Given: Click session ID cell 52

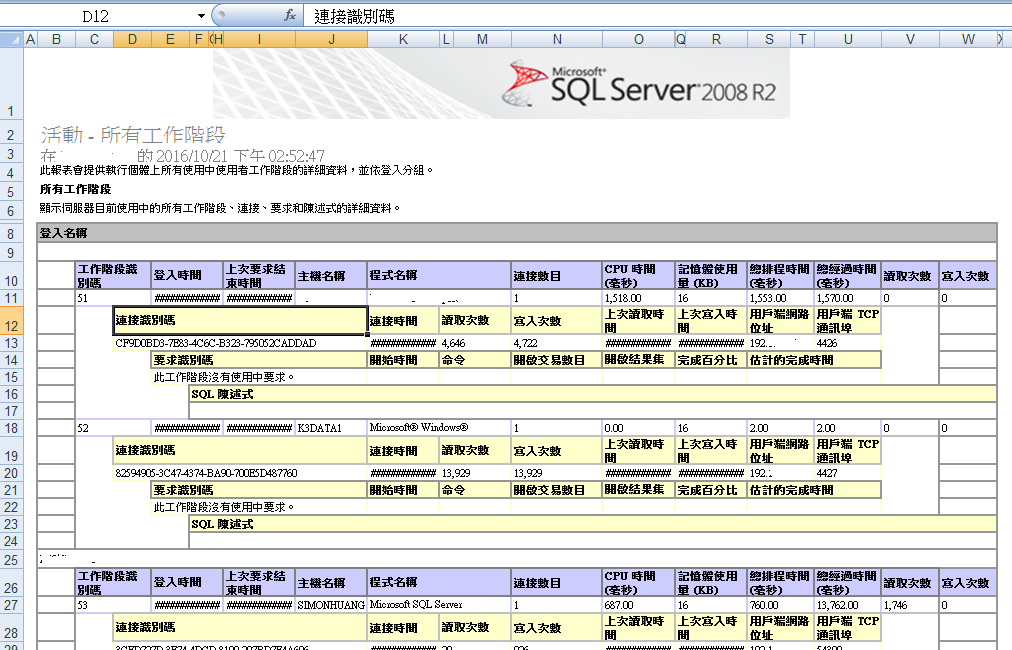Looking at the screenshot, I should pos(113,428).
